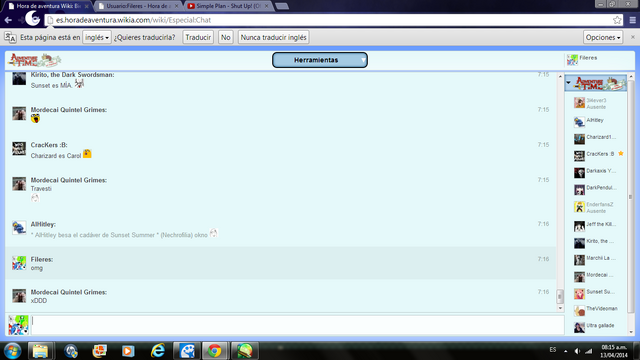The height and width of the screenshot is (360, 640).
Task: Open a new browser tab
Action: point(282,6)
